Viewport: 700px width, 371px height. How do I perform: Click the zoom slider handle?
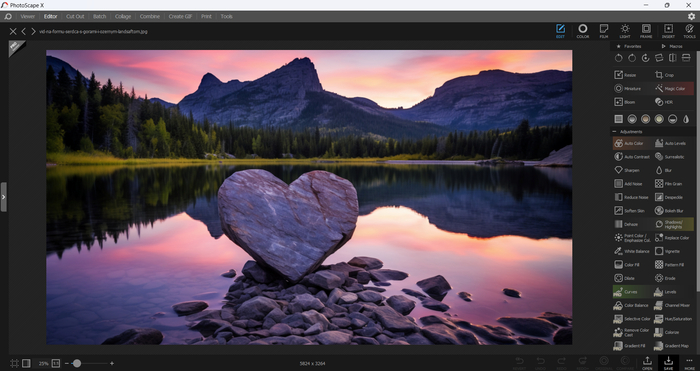(77, 363)
